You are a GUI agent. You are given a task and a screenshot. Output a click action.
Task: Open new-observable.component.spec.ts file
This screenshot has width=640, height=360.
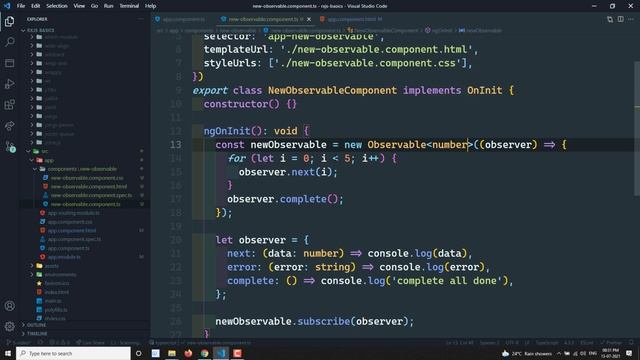(91, 196)
